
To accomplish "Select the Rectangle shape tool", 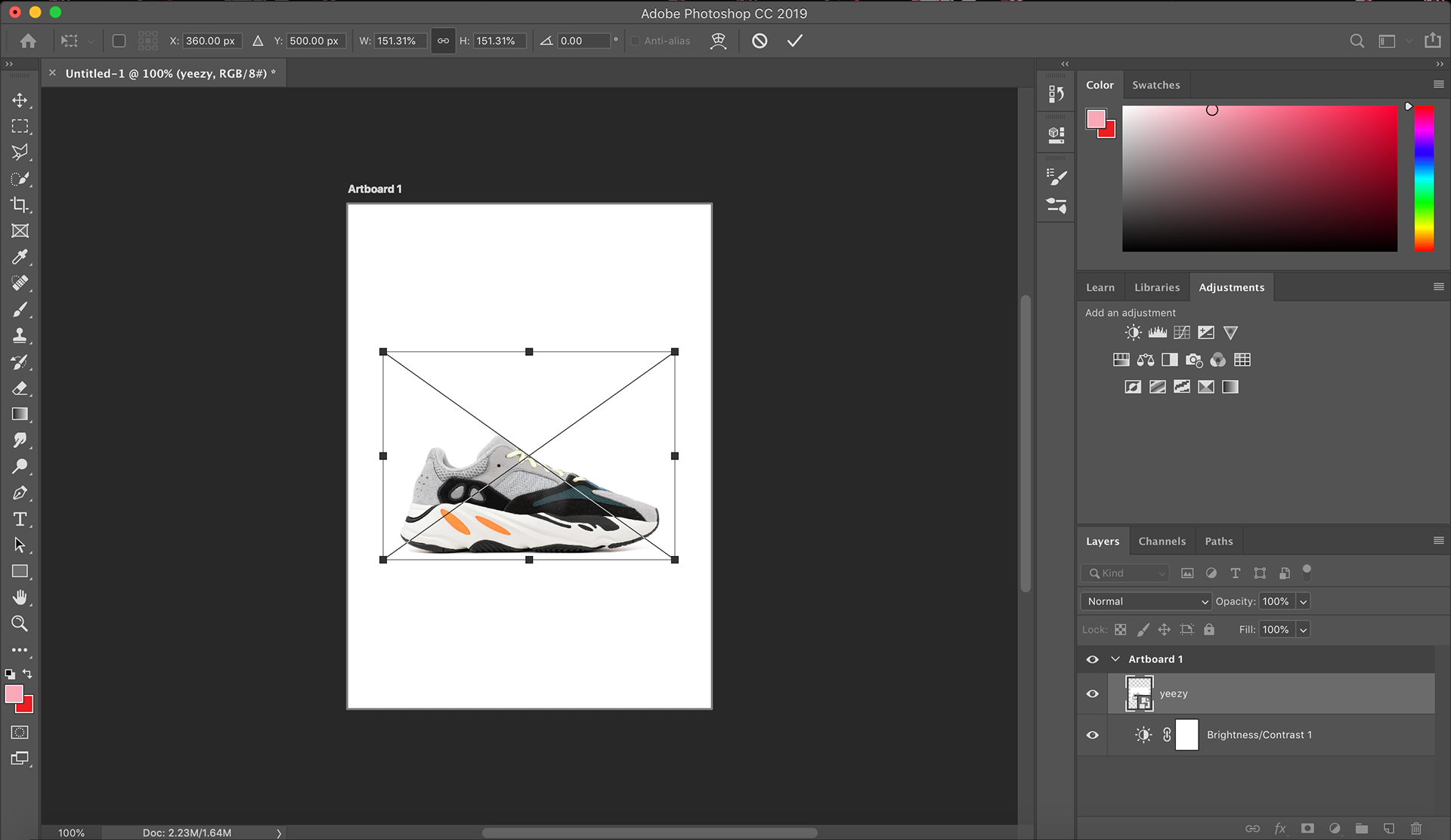I will [x=20, y=571].
